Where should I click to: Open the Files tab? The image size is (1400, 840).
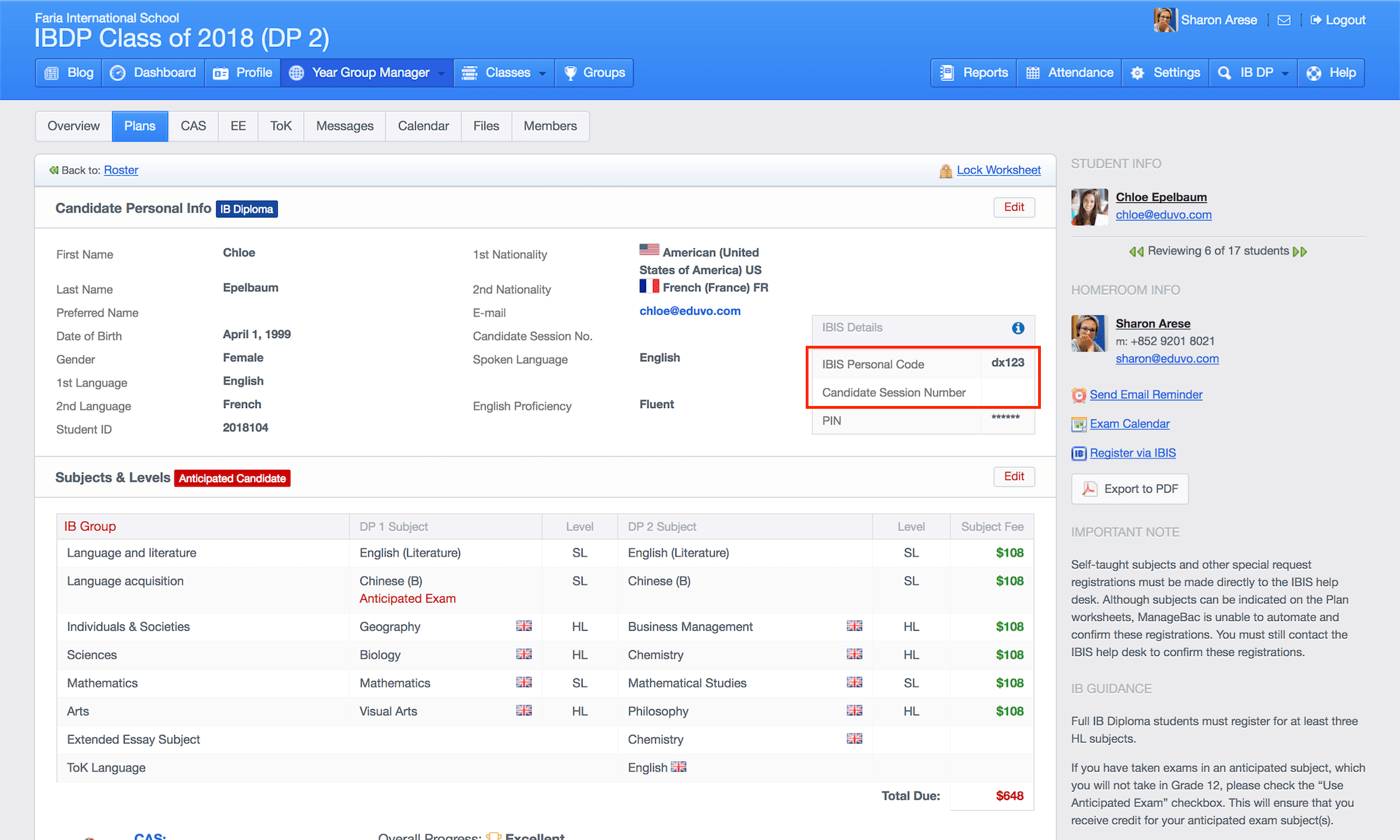pos(486,126)
